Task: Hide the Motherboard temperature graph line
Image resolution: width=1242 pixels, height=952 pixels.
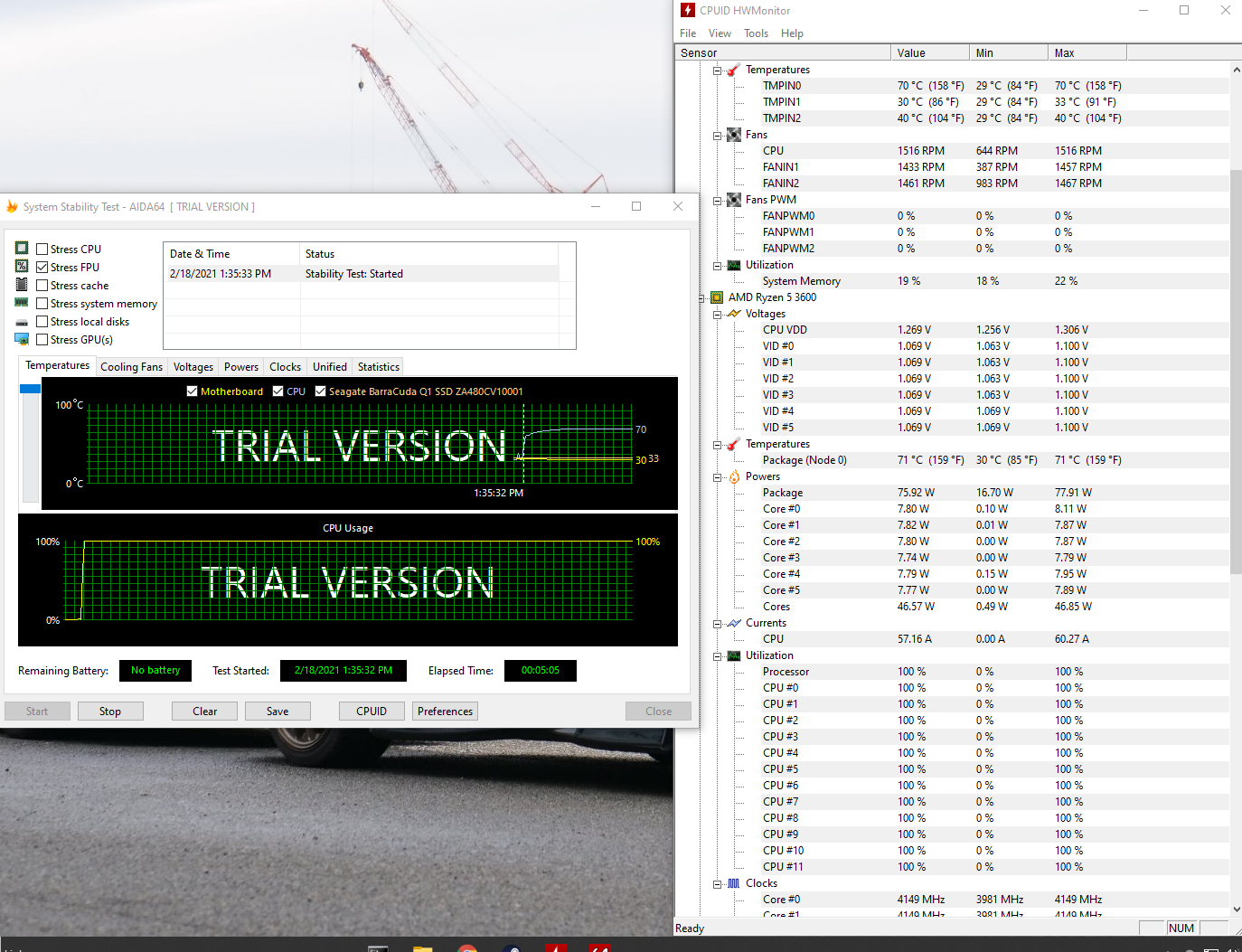Action: (x=192, y=391)
